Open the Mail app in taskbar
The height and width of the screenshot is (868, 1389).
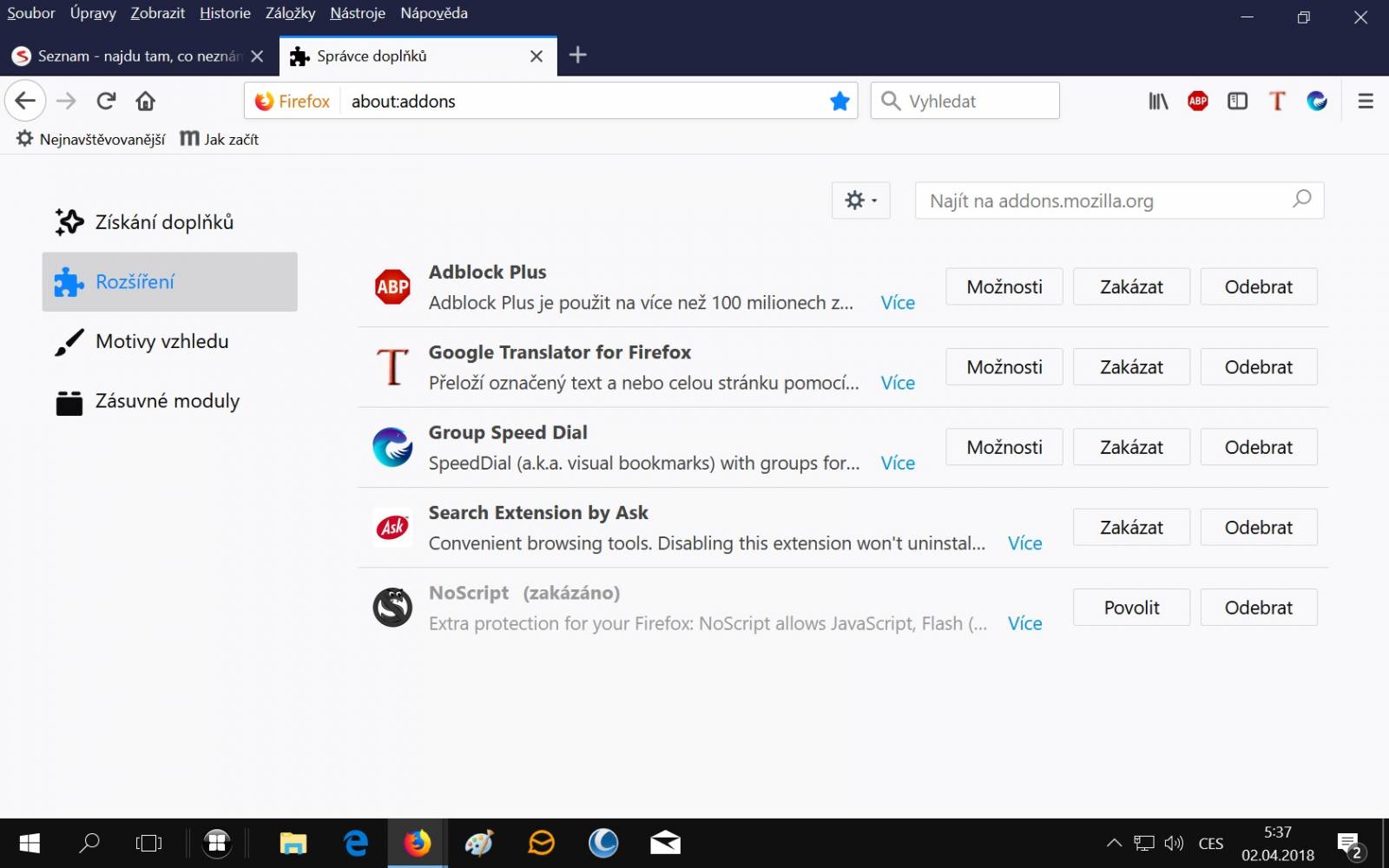pos(666,843)
